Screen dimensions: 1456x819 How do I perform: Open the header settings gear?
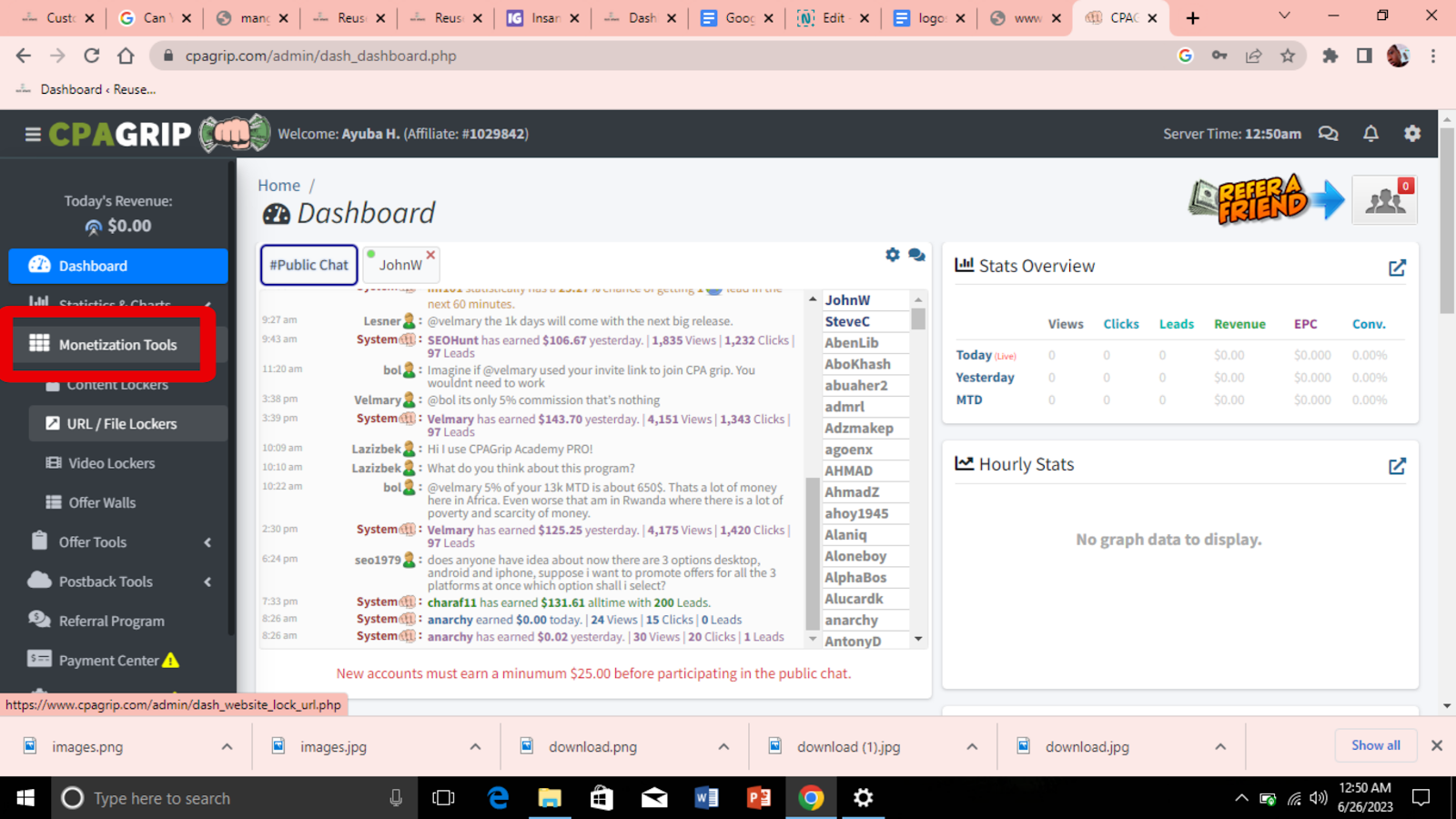coord(1412,134)
